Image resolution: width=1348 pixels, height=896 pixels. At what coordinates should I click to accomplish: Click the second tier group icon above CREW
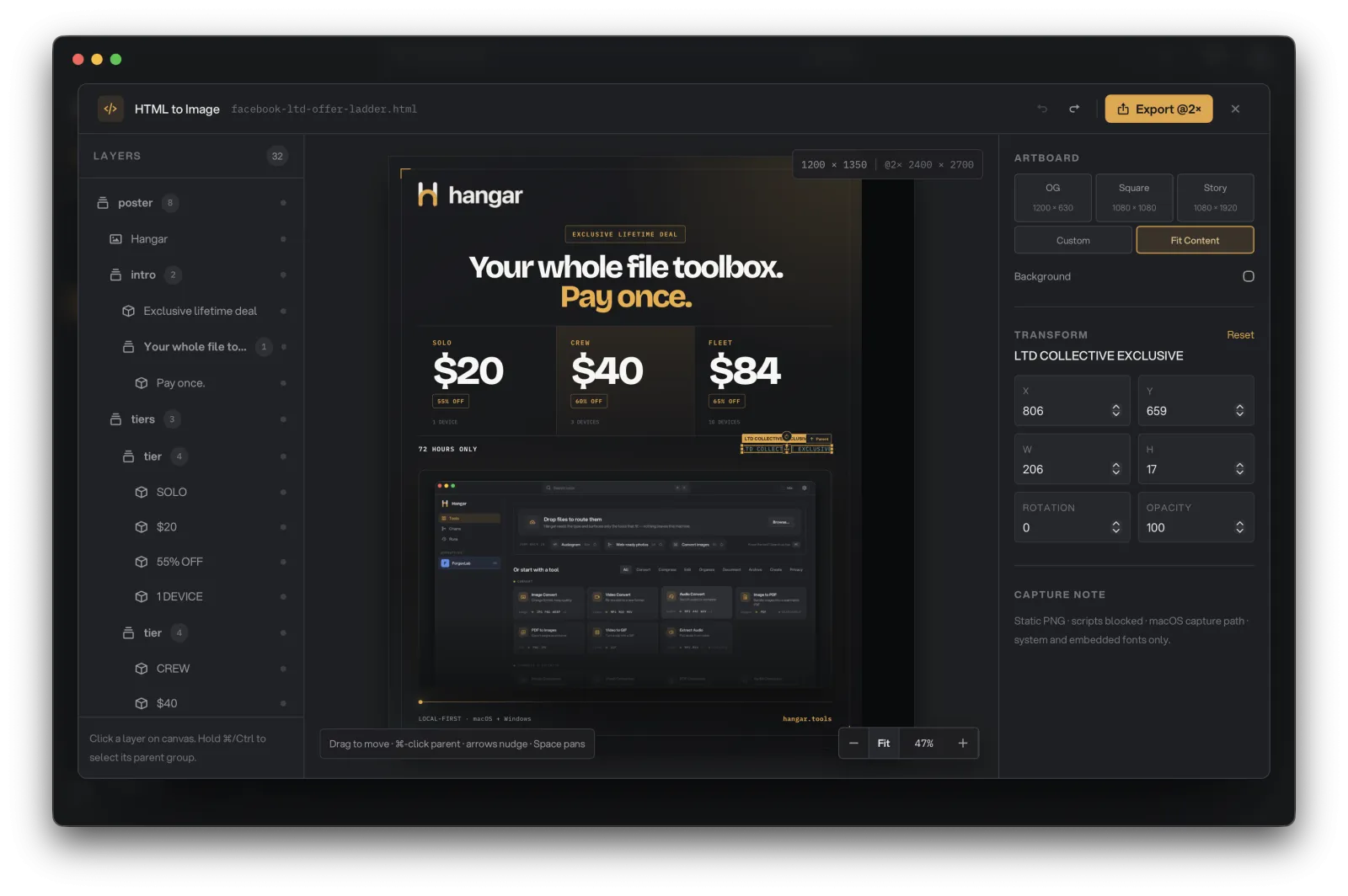129,633
